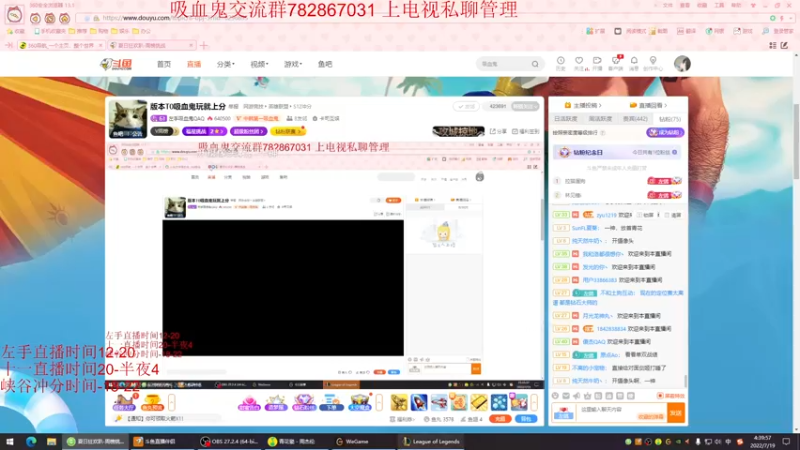
Task: Expand the 分类 dropdown menu
Action: pyautogui.click(x=226, y=64)
